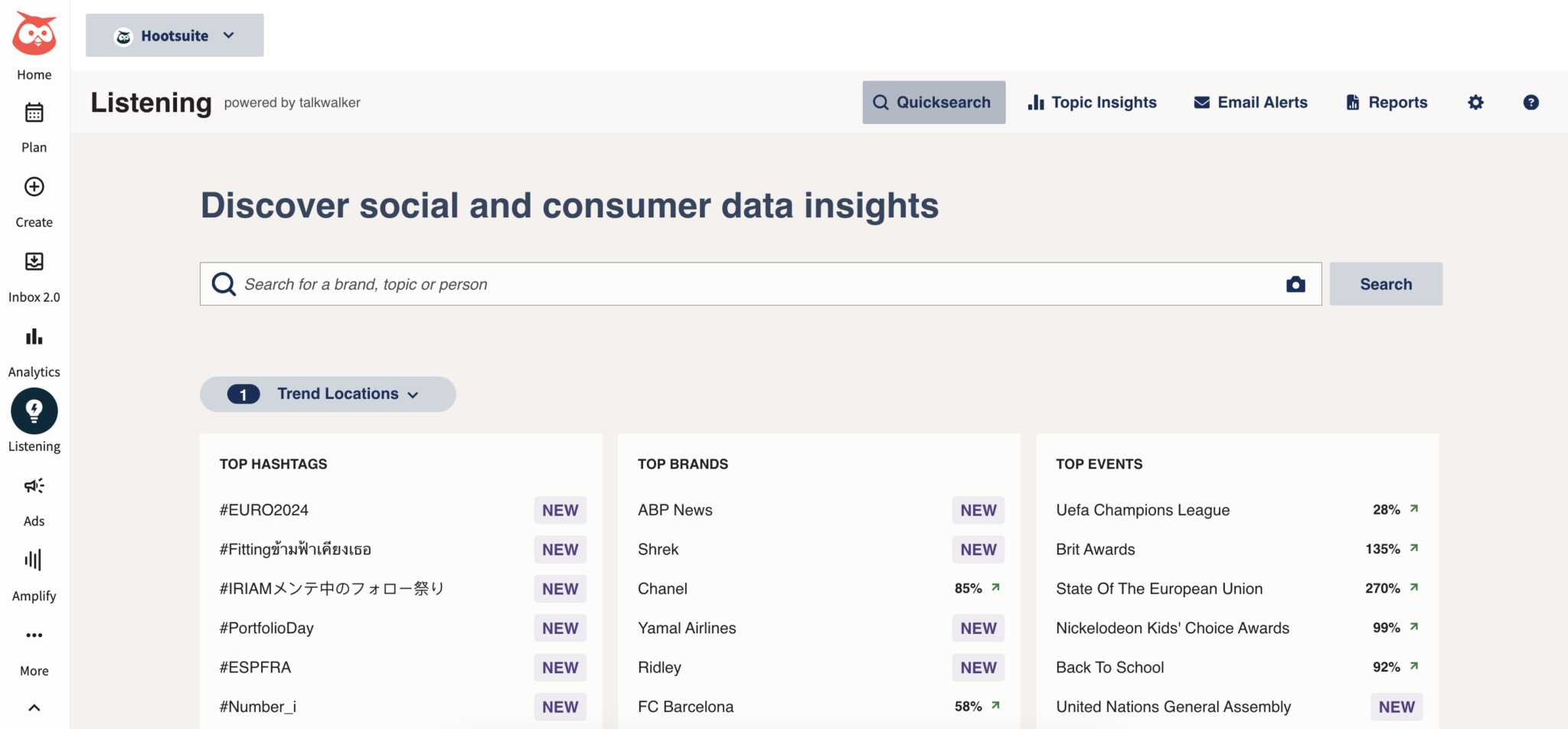
Task: Switch to the Topic Insights tab
Action: point(1093,102)
